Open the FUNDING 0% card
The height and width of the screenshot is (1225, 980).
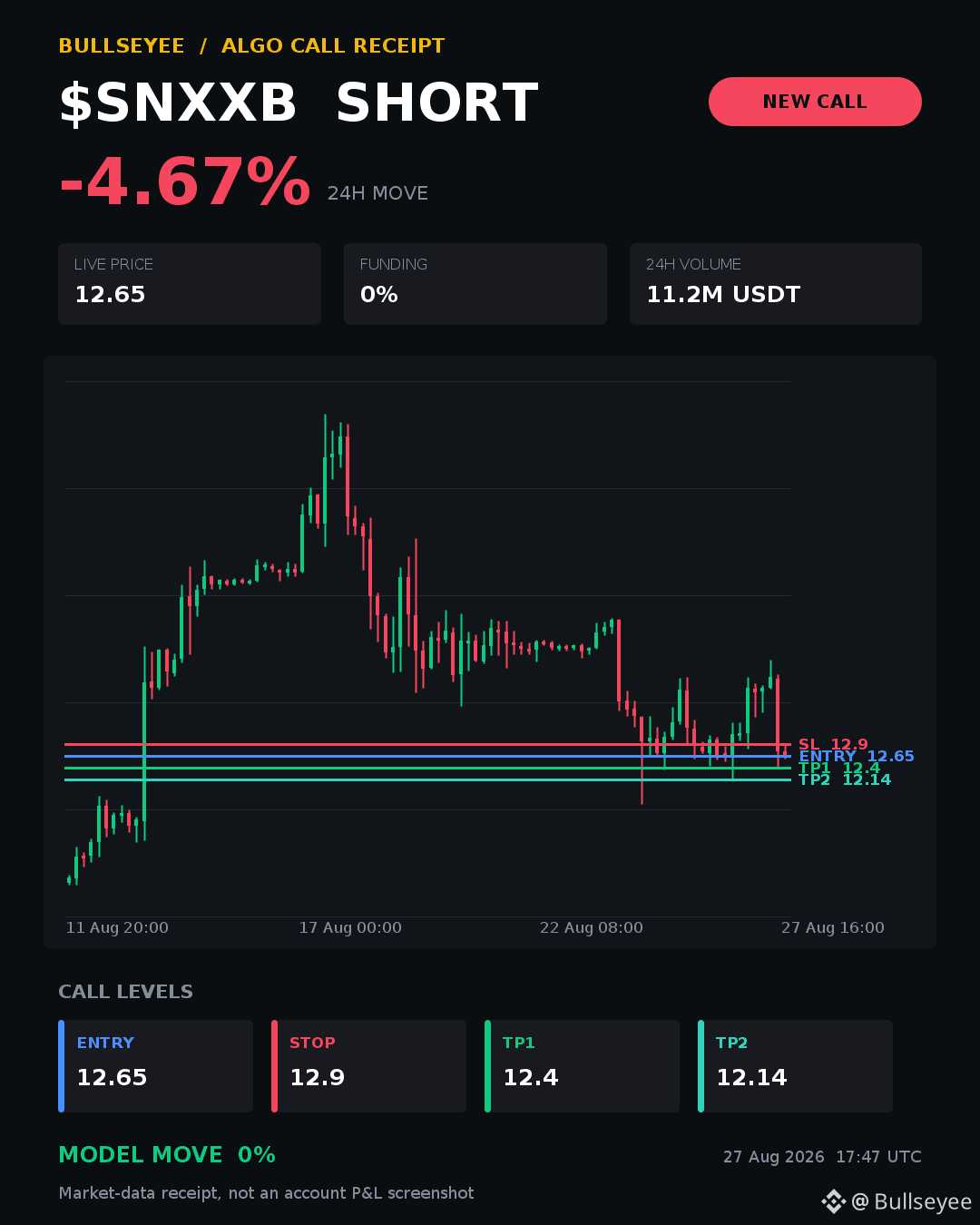pos(475,284)
